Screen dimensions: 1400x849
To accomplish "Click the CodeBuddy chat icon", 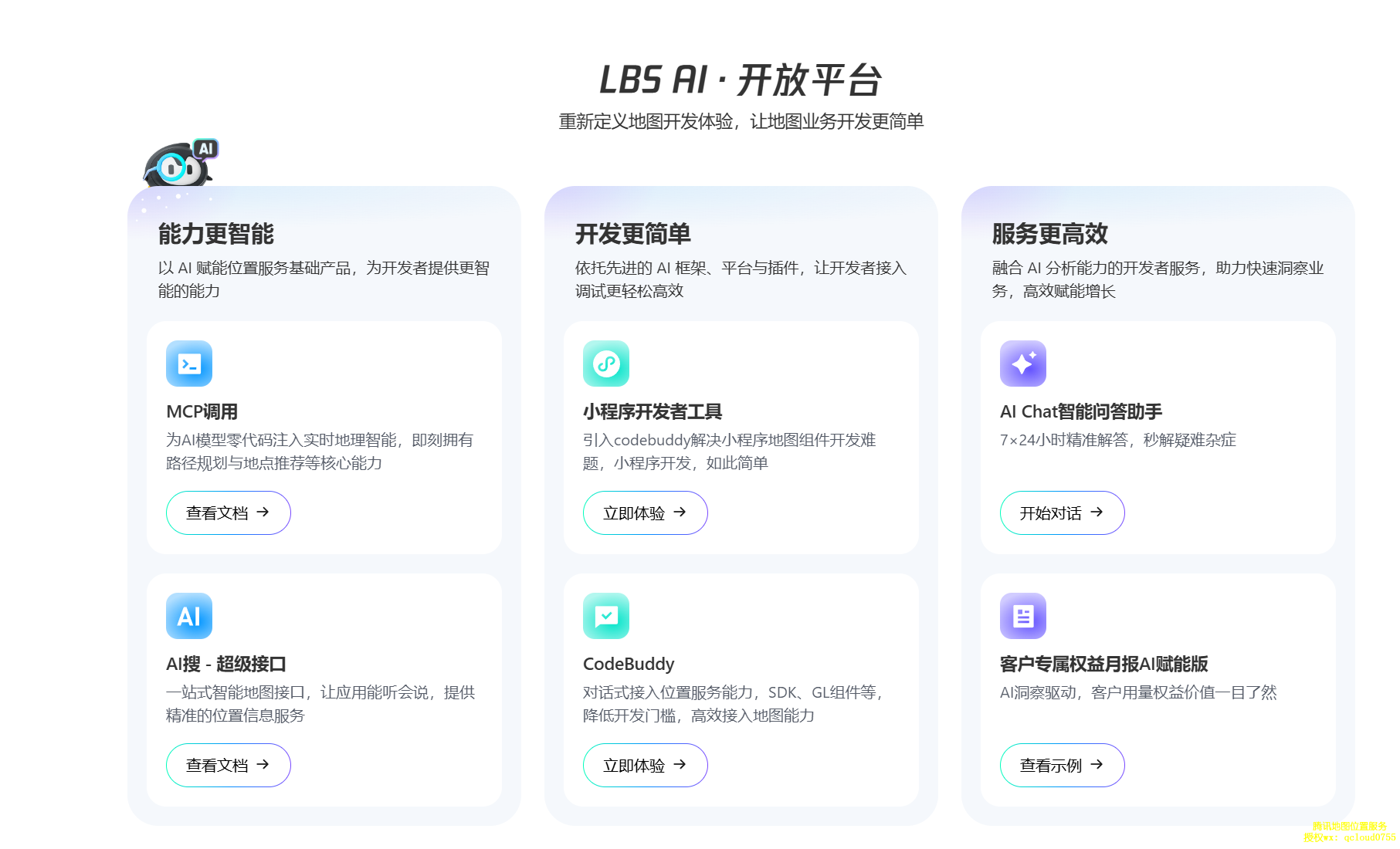I will point(606,616).
